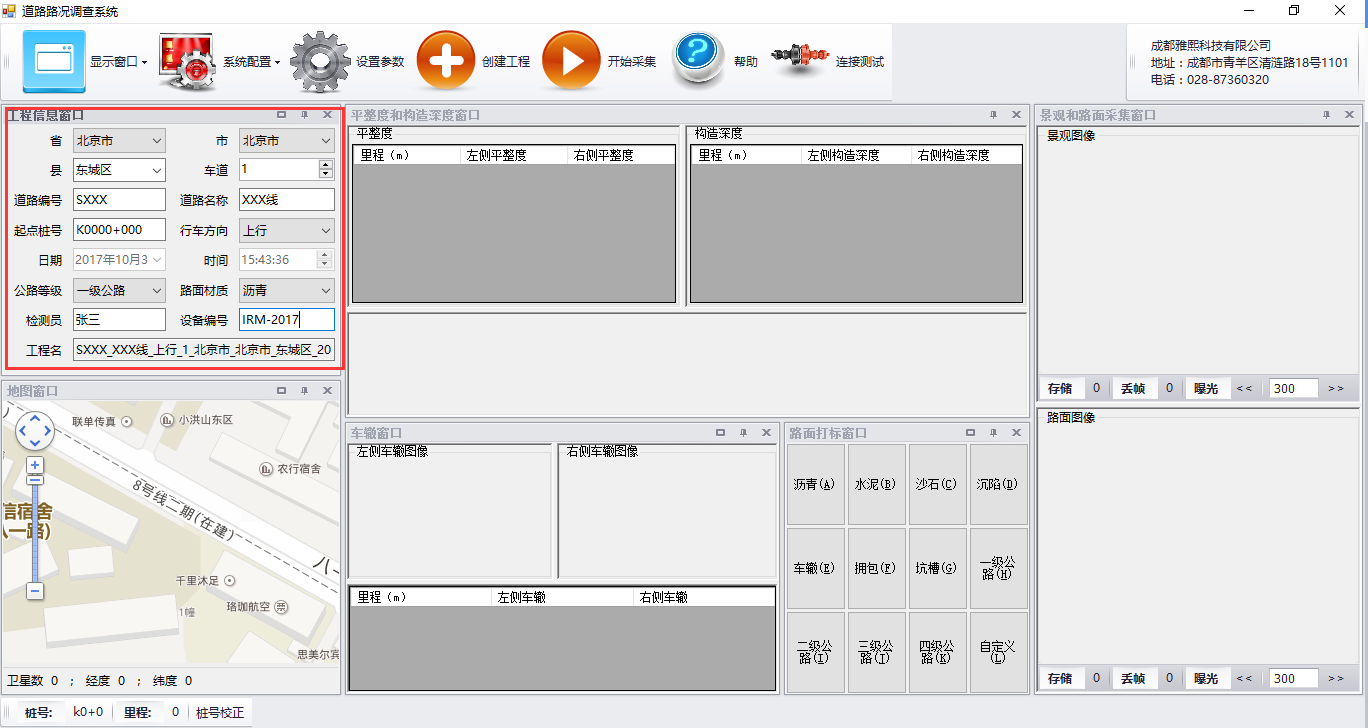Decrease 路面图像 exposure with <<
1368x728 pixels.
pos(1244,678)
